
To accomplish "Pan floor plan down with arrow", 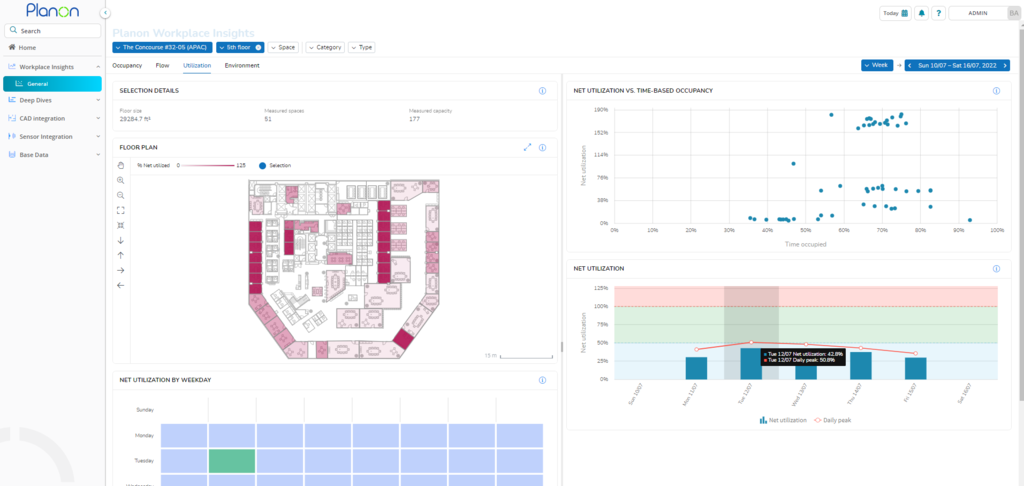I will (x=121, y=240).
